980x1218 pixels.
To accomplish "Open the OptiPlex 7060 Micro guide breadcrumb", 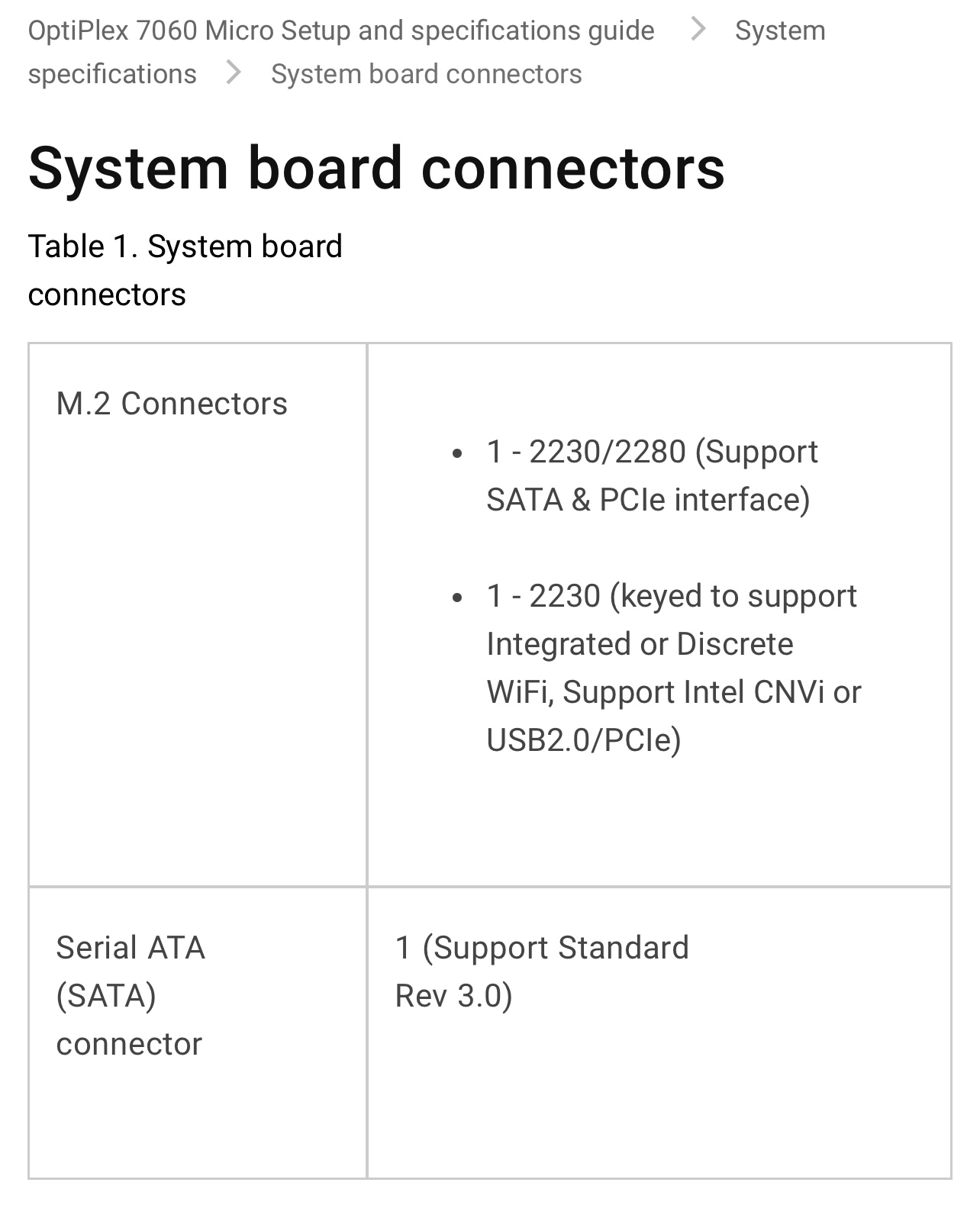I will click(340, 31).
